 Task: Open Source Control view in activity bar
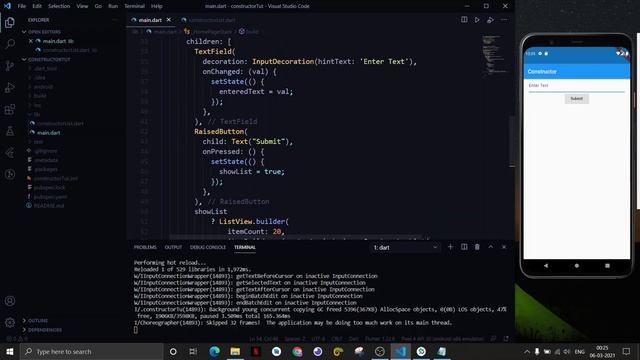coord(10,66)
